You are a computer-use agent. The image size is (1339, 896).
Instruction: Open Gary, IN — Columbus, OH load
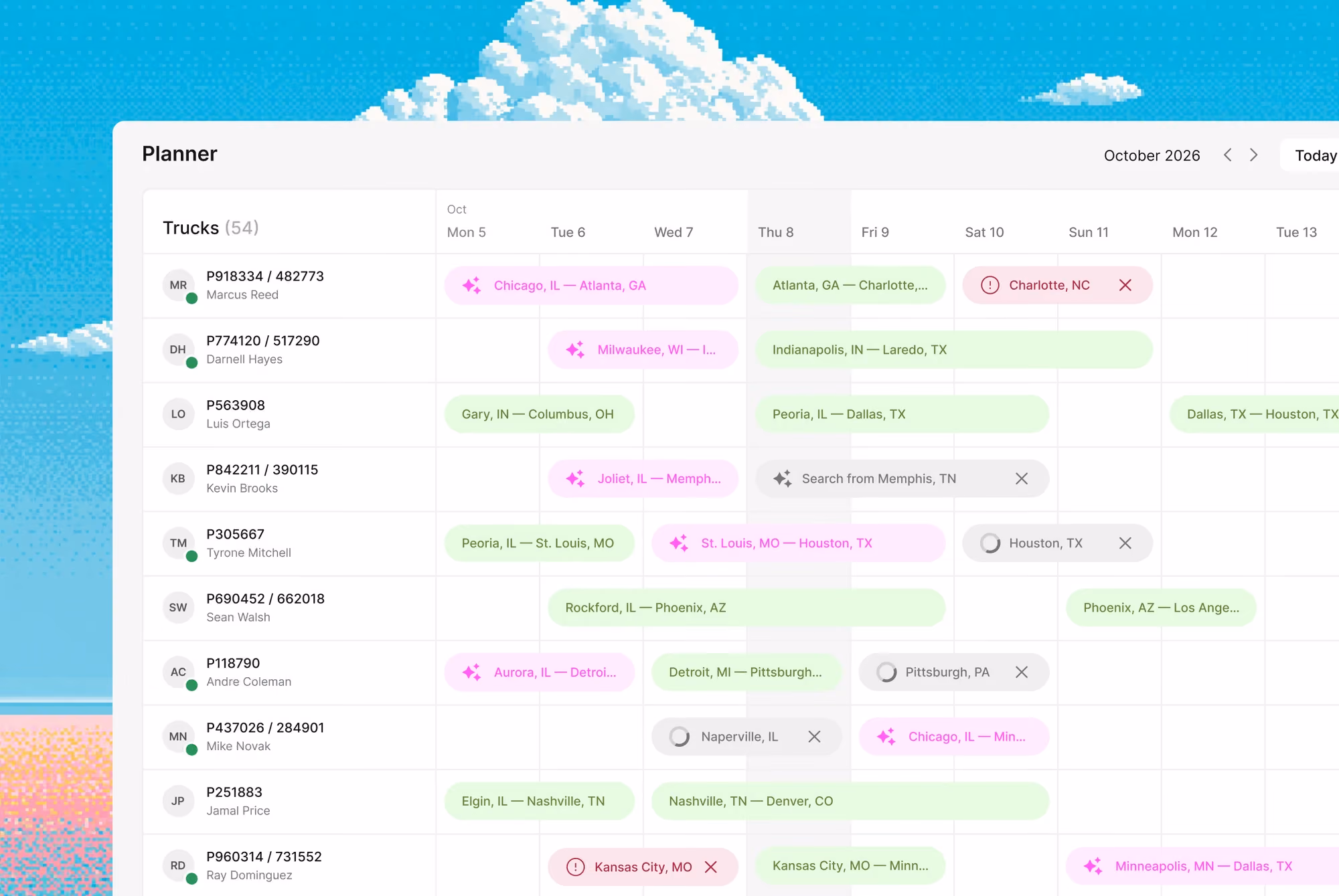539,414
